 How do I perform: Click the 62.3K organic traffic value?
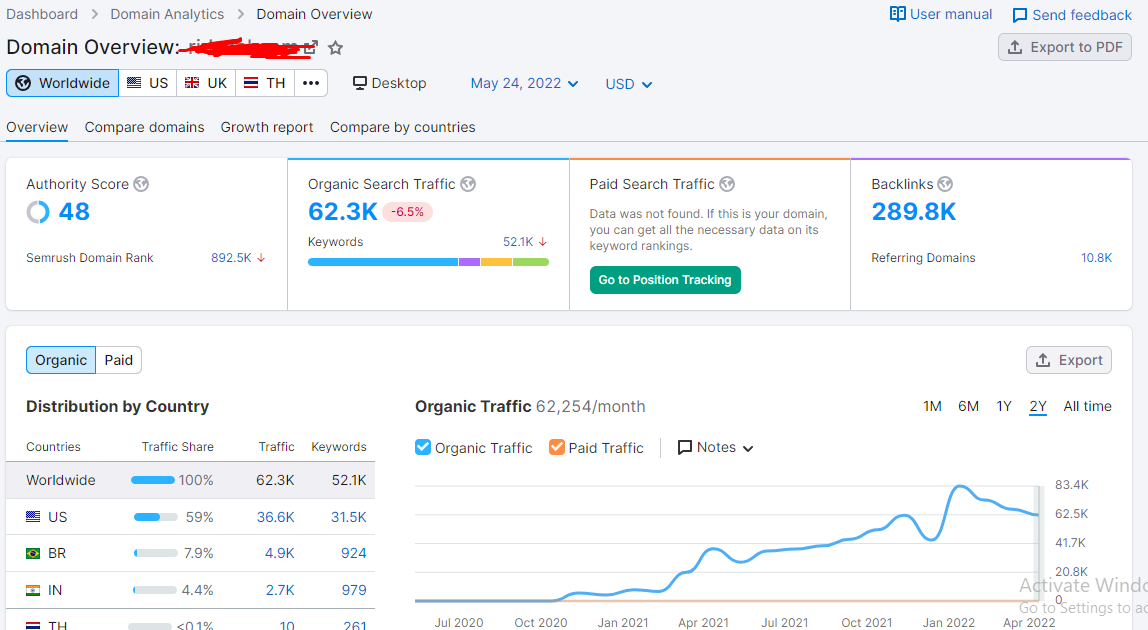343,212
